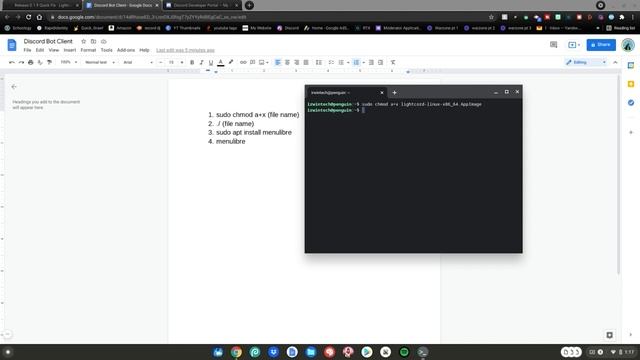
Task: Click the Redo icon in Docs toolbar
Action: (x=21, y=62)
